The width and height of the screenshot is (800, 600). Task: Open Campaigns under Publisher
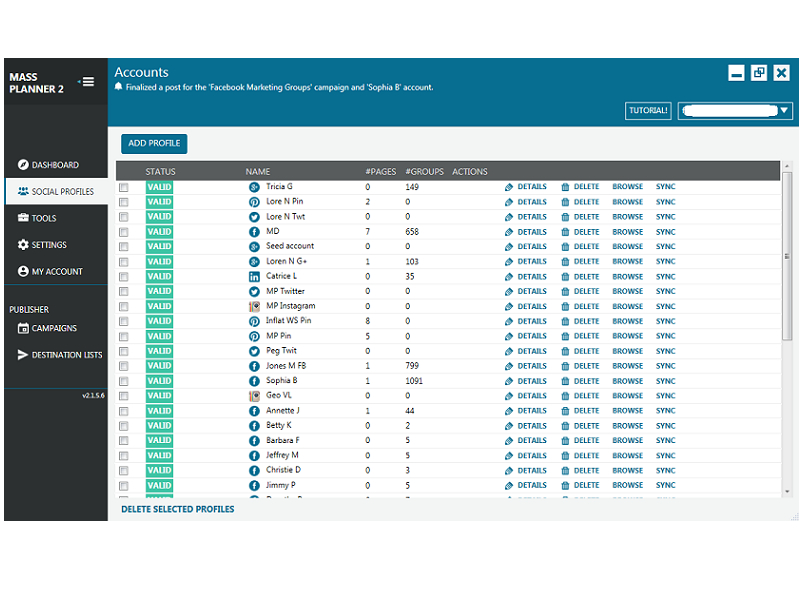click(x=47, y=328)
